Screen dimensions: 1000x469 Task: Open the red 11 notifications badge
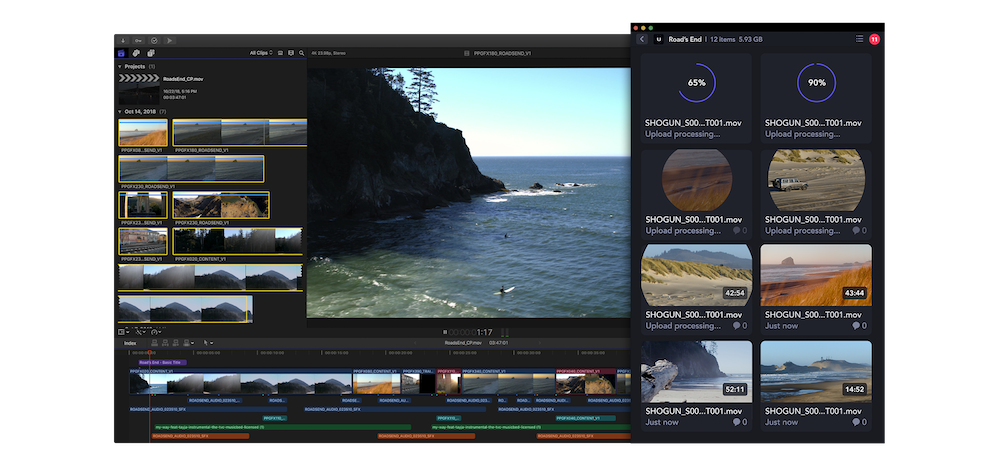pyautogui.click(x=874, y=39)
